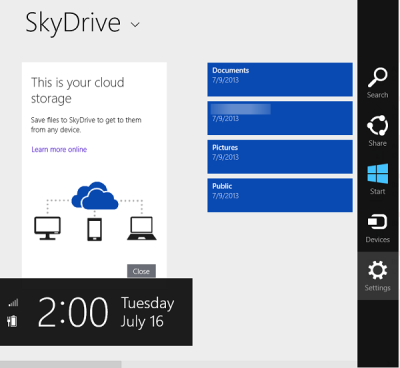Image resolution: width=400 pixels, height=368 pixels.
Task: Click the smartphone illustration
Action: coord(95,229)
